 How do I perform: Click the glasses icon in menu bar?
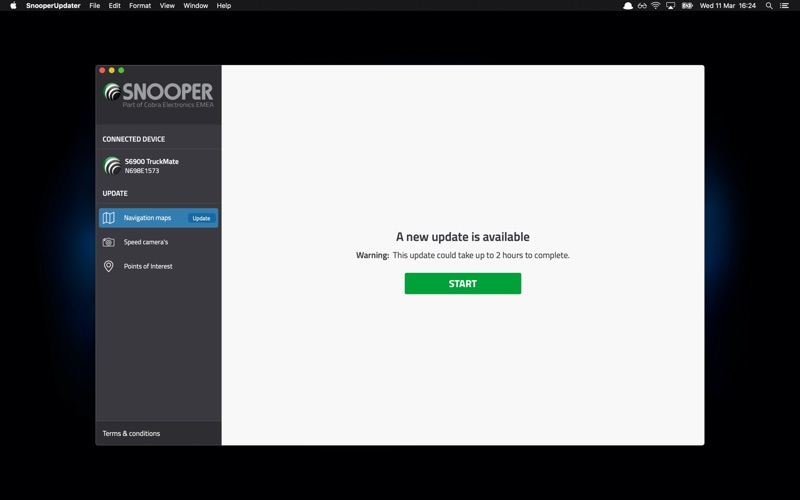pyautogui.click(x=642, y=6)
